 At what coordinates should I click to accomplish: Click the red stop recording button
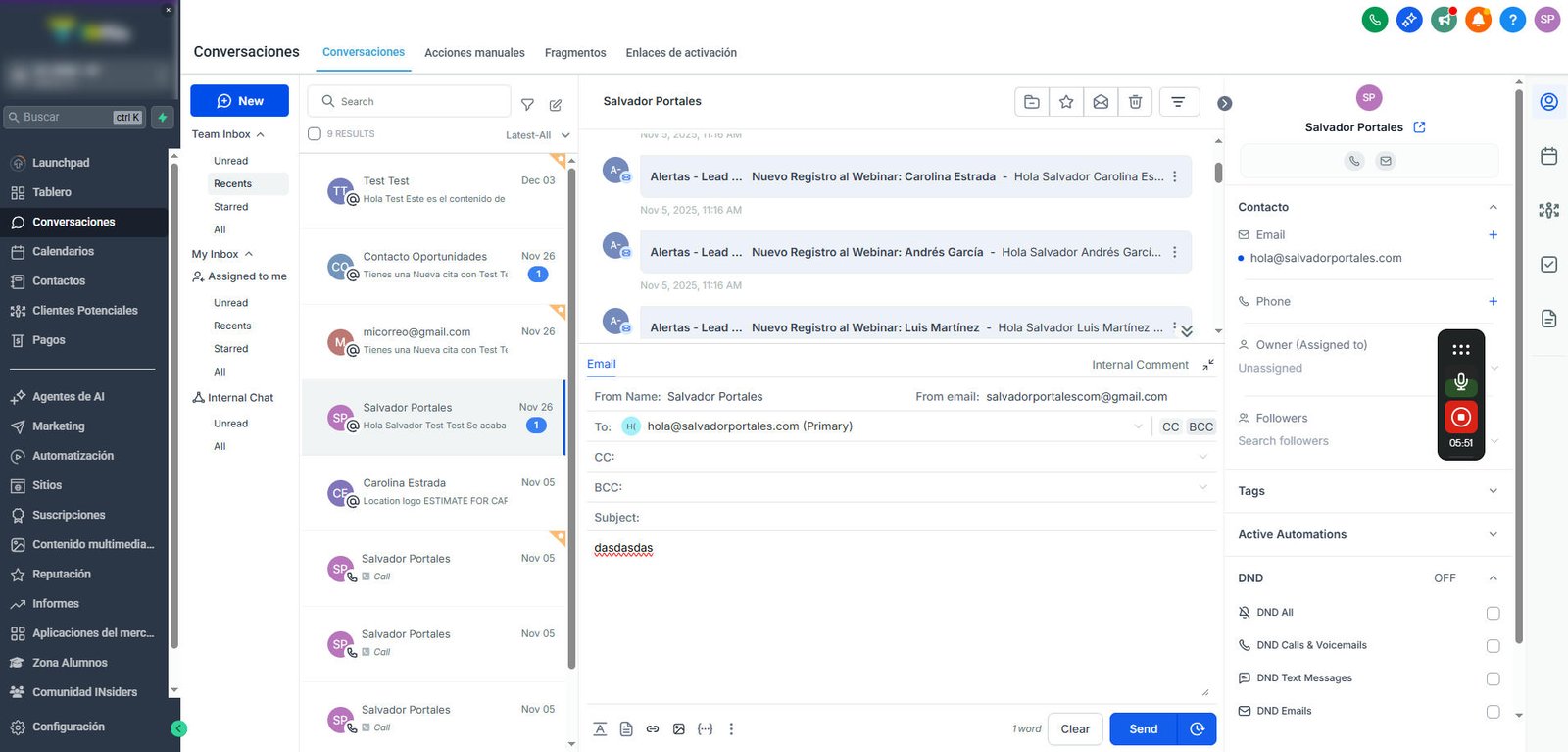(1461, 417)
